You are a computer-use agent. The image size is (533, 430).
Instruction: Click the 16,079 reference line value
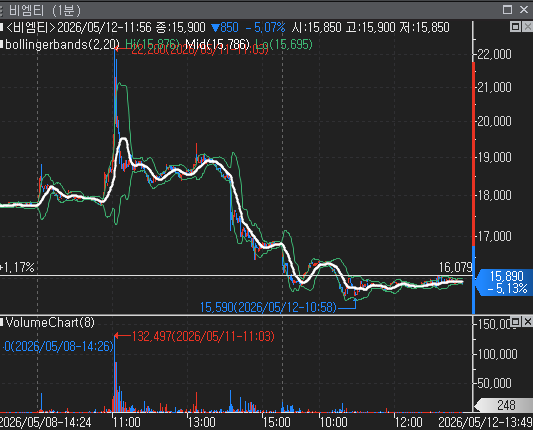coord(455,268)
